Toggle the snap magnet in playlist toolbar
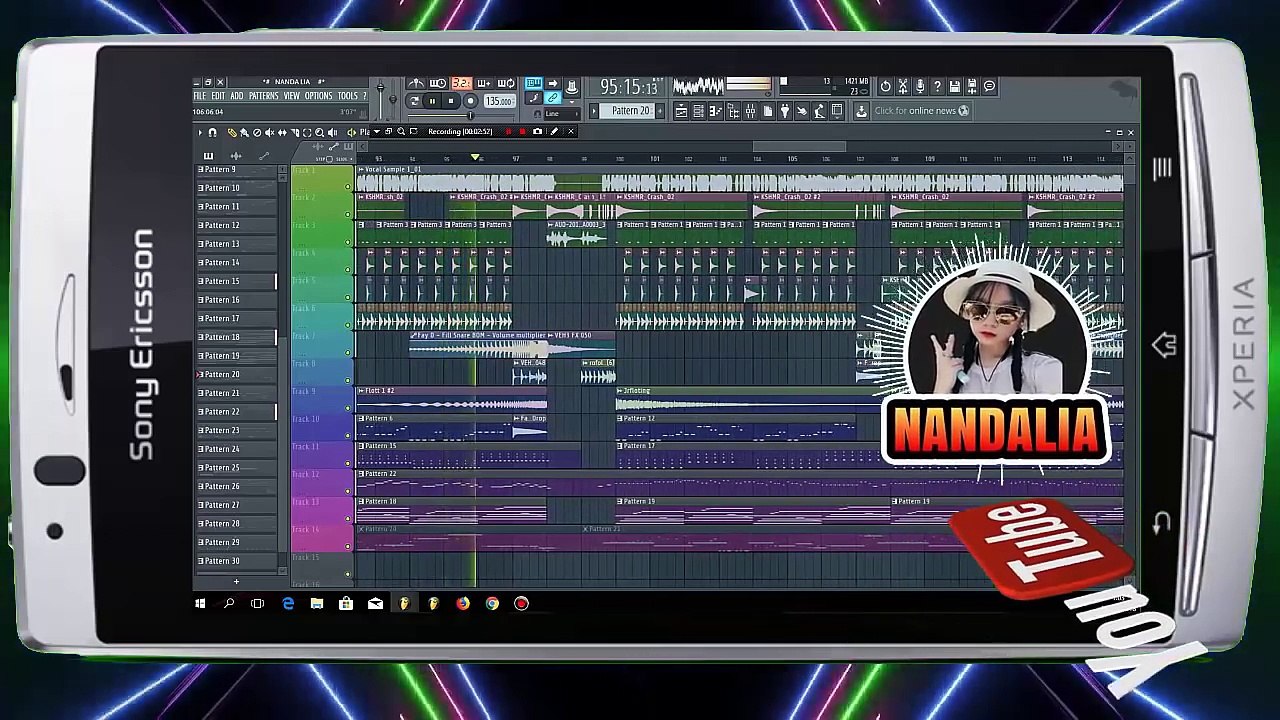This screenshot has width=1280, height=720. tap(212, 132)
